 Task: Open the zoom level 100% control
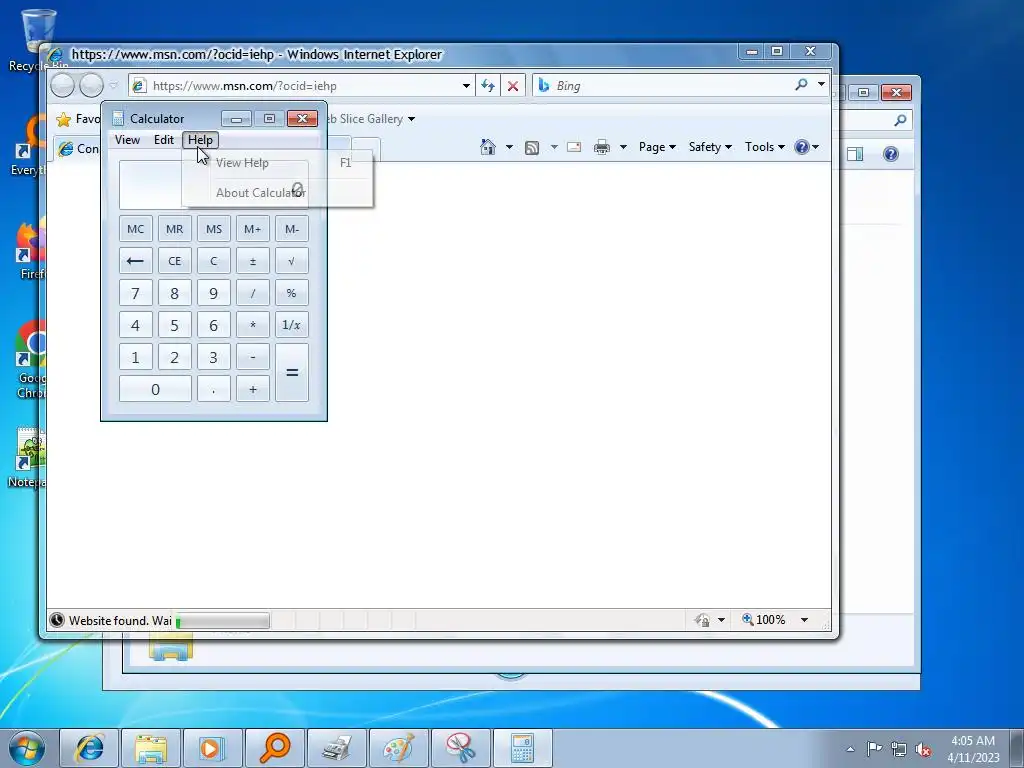tap(775, 620)
